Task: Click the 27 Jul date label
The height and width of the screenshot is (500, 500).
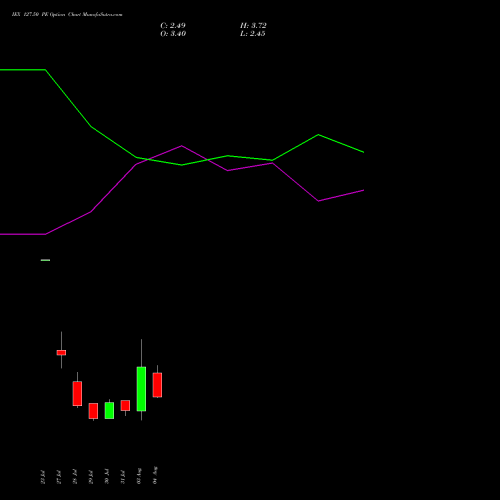Action: [x=59, y=477]
